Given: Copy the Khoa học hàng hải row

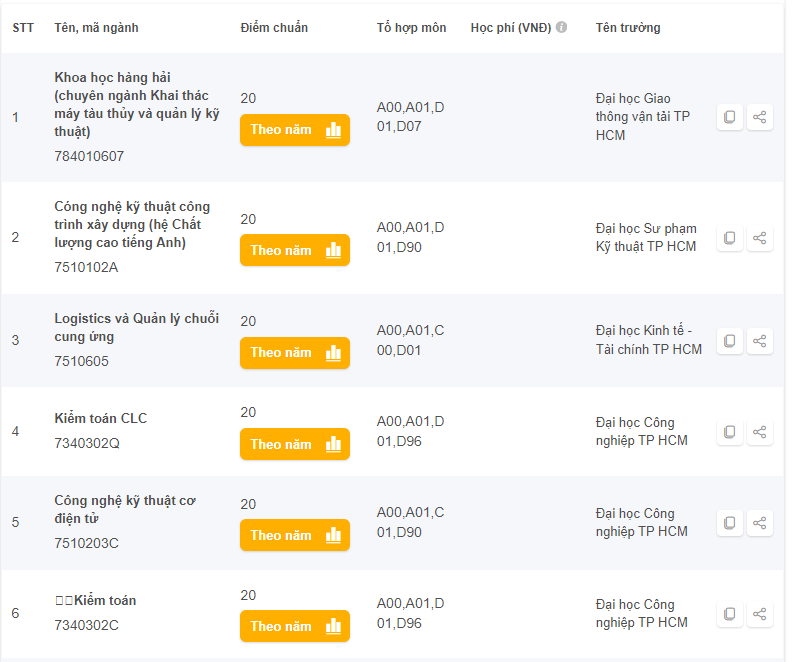Looking at the screenshot, I should pyautogui.click(x=730, y=117).
